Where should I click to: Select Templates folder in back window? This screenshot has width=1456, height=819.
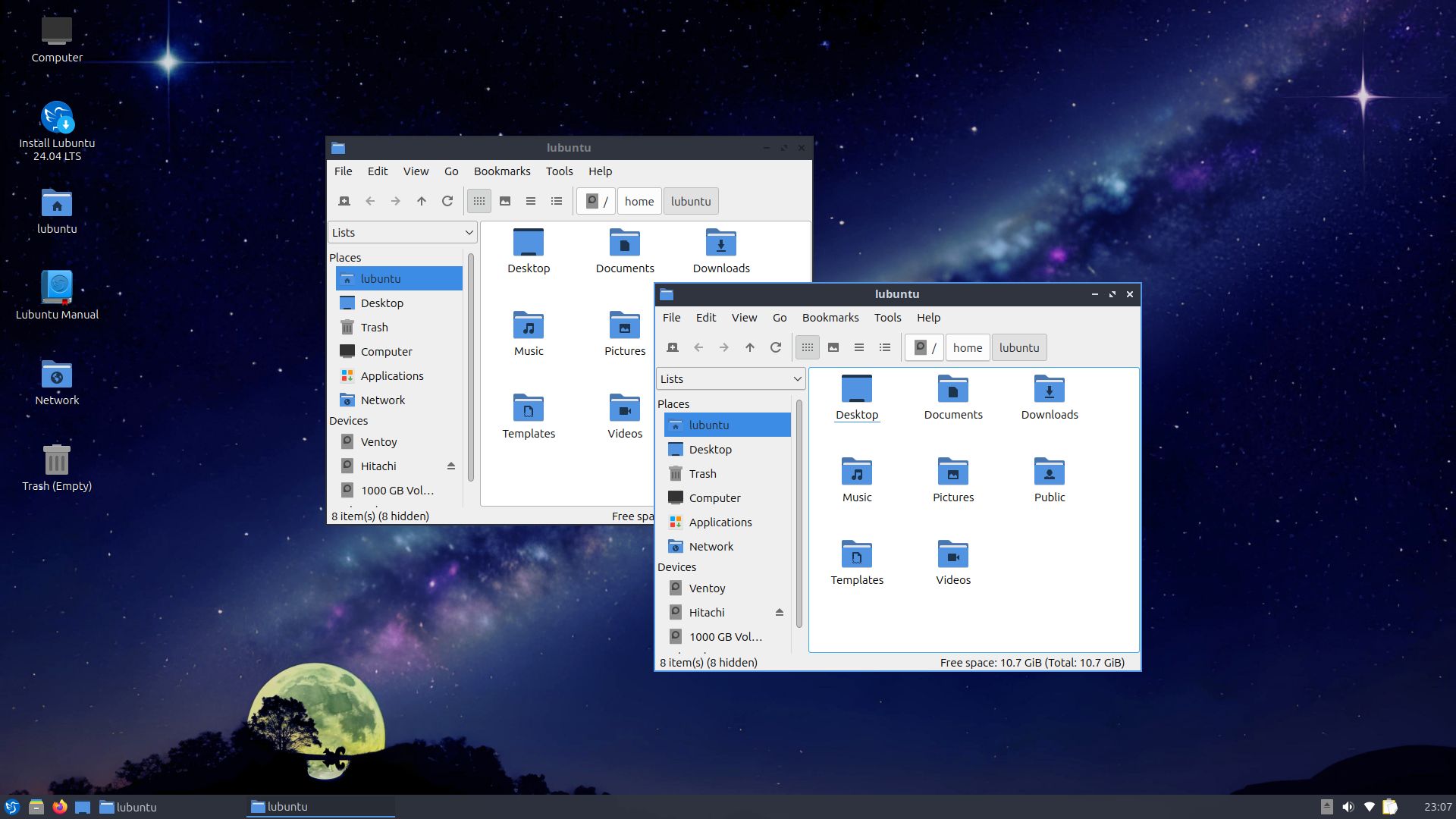[529, 416]
